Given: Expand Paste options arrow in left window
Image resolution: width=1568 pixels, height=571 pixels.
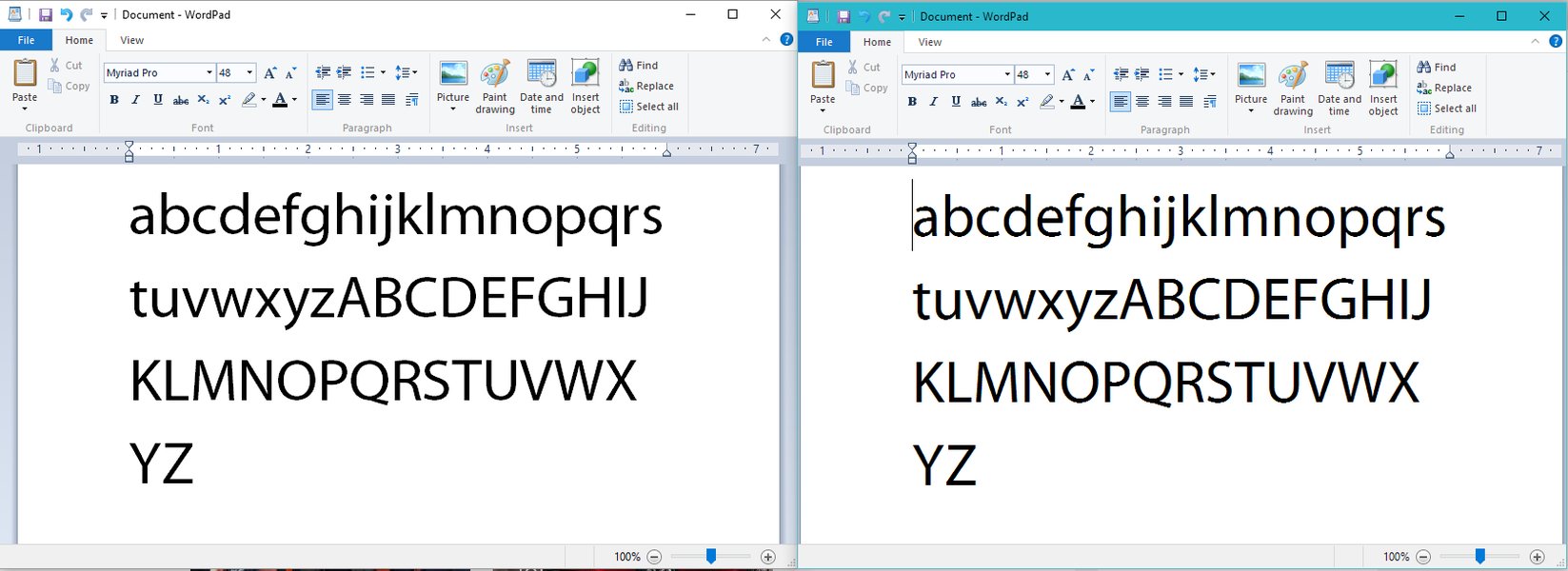Looking at the screenshot, I should pos(25,108).
